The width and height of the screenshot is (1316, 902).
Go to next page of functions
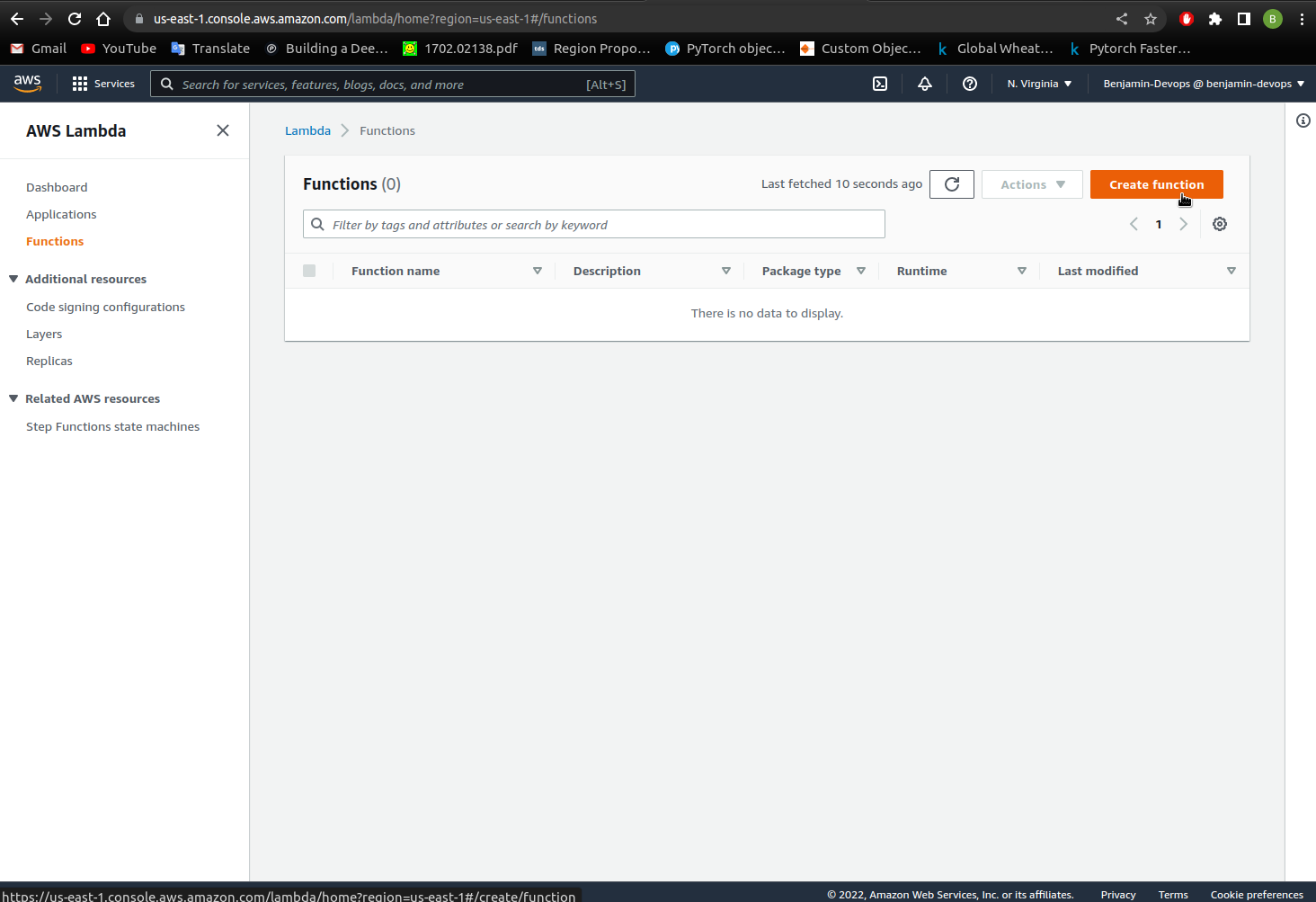click(x=1184, y=224)
